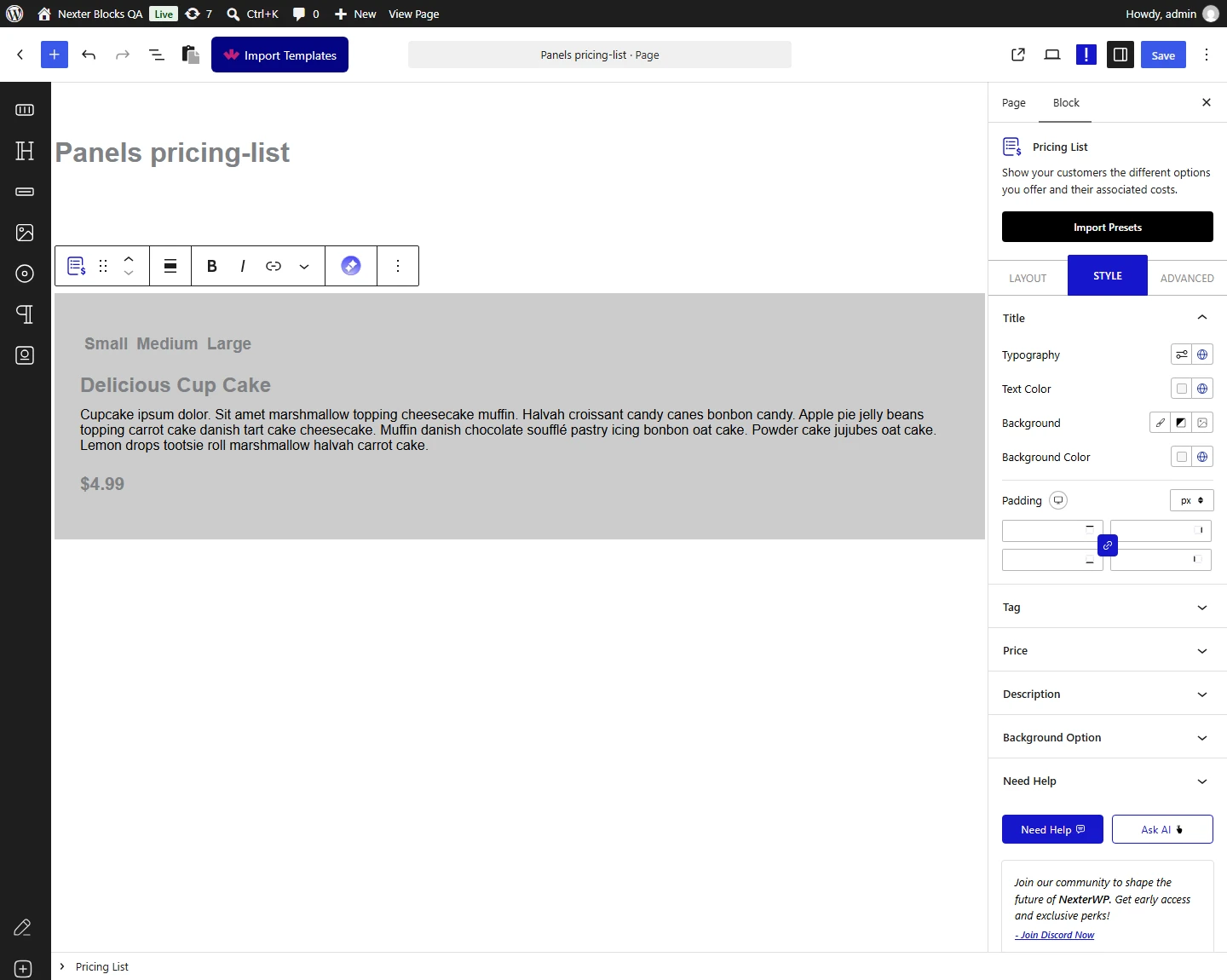The width and height of the screenshot is (1227, 980).
Task: Select the solid color background type for Title
Action: pyautogui.click(x=1160, y=423)
